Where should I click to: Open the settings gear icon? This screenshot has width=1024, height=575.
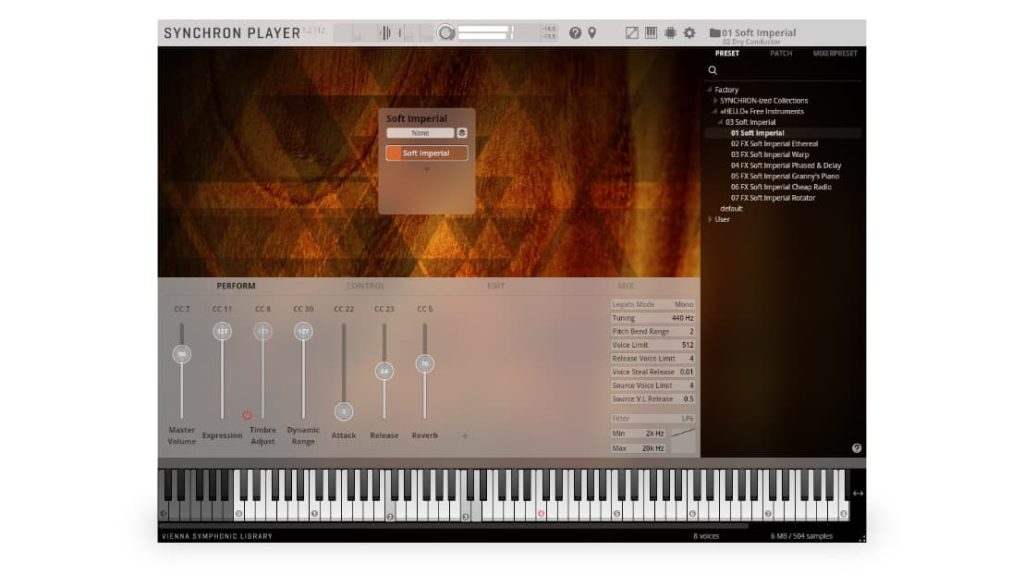[x=689, y=33]
